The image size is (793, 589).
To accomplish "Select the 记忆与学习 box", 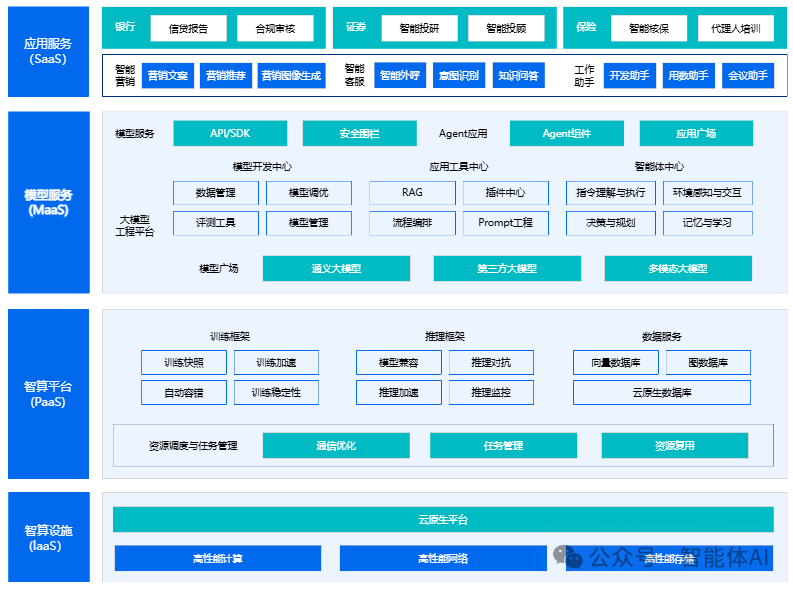I will pos(708,223).
